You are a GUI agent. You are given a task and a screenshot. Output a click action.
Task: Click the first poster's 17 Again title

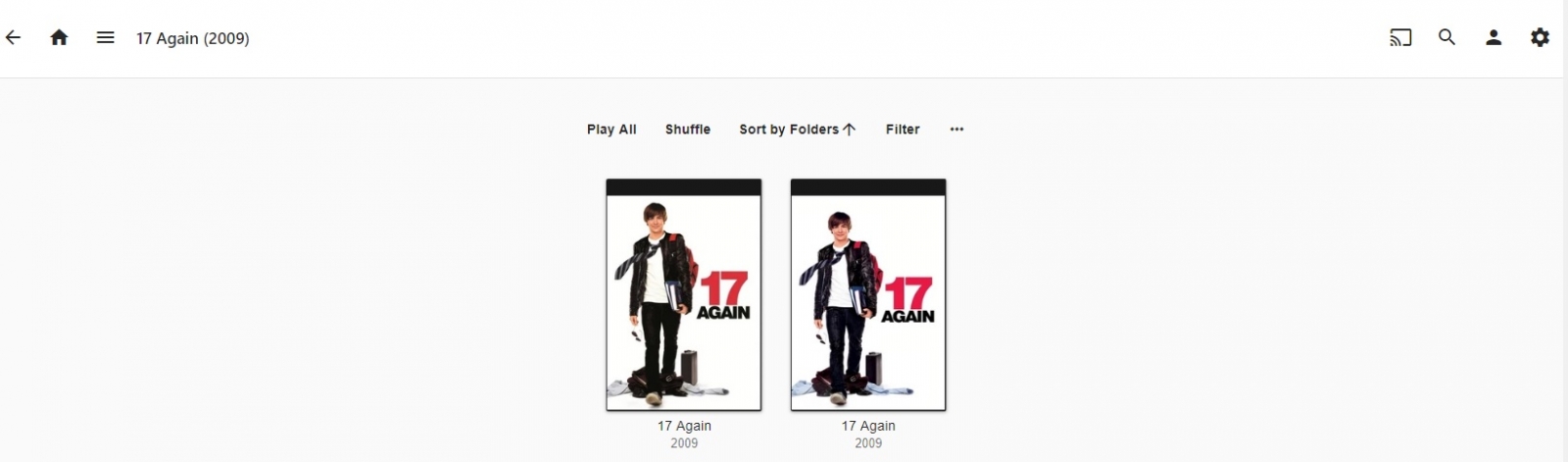tap(684, 426)
